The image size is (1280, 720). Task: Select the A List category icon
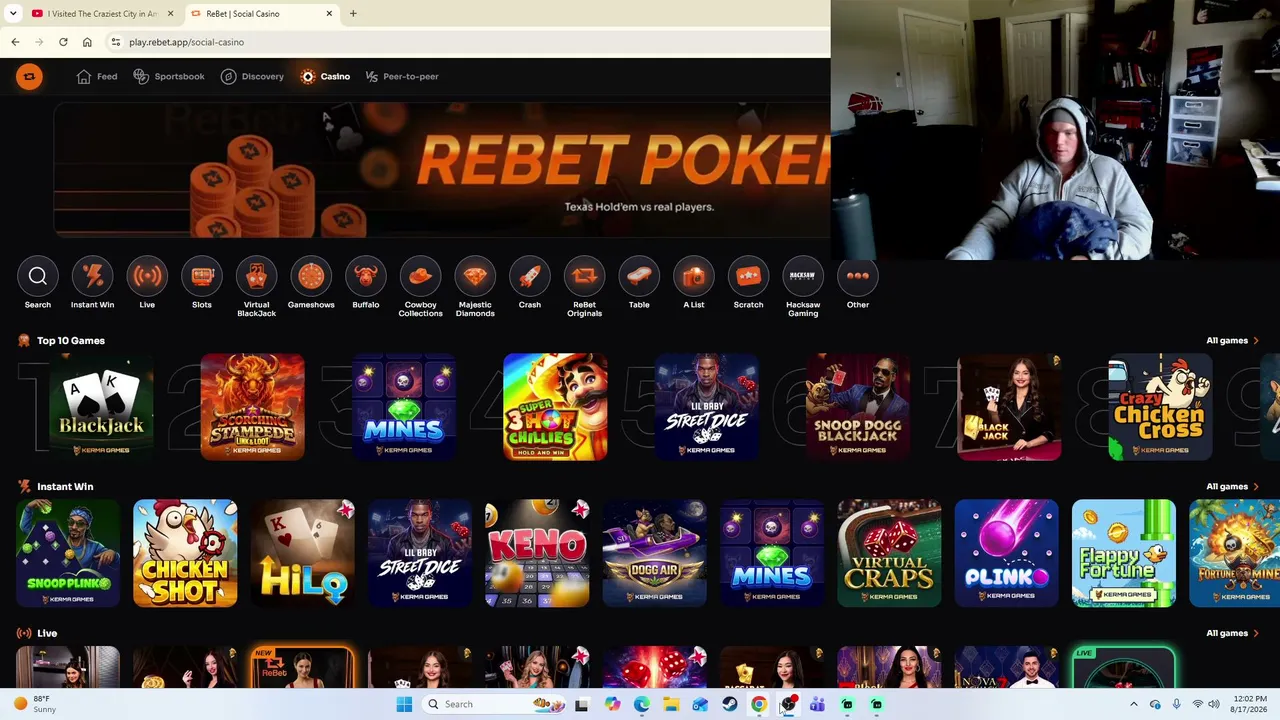click(x=693, y=276)
